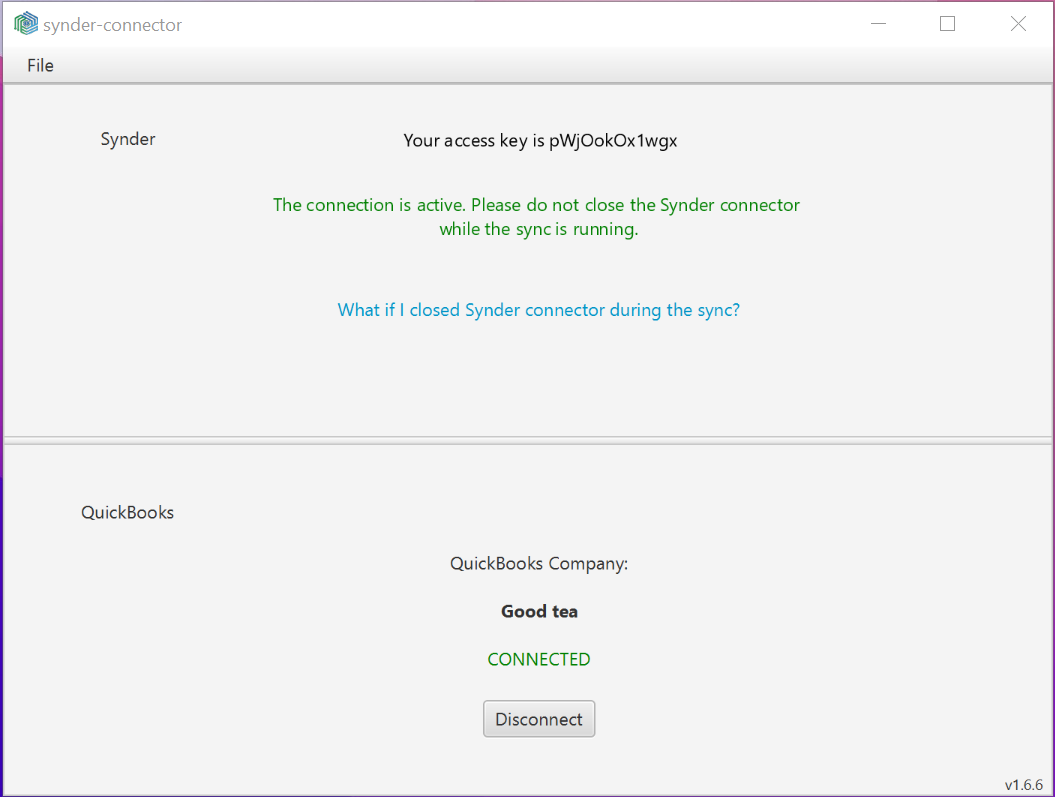Viewport: 1055px width, 797px height.
Task: Maximize the synder-connector window
Action: click(947, 24)
